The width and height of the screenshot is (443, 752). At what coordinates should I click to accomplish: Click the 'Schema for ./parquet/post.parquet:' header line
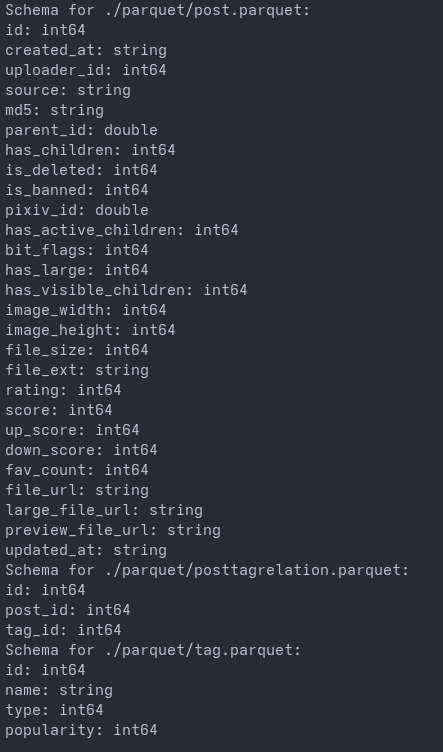[158, 10]
